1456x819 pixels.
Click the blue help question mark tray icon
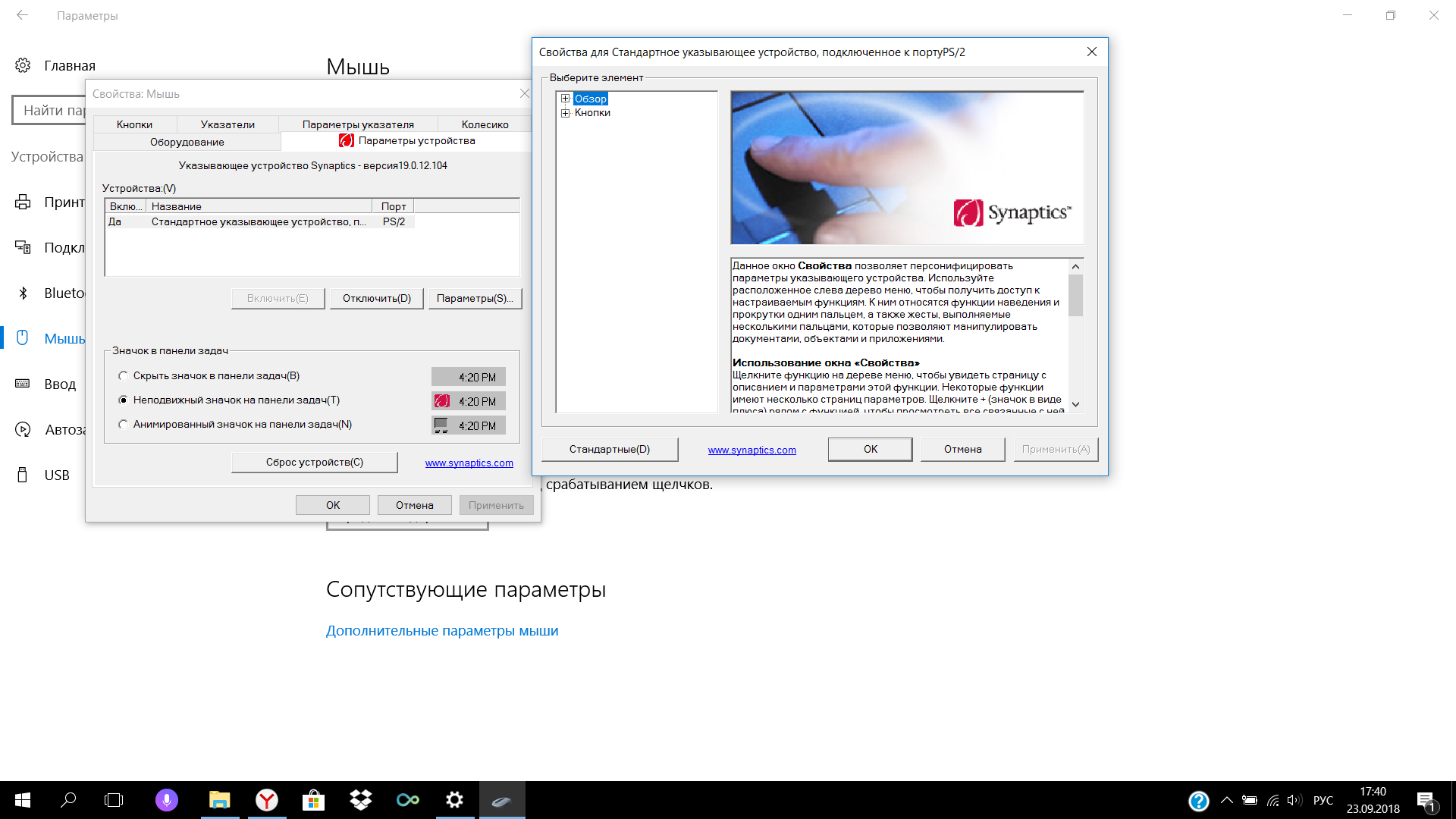(1199, 801)
